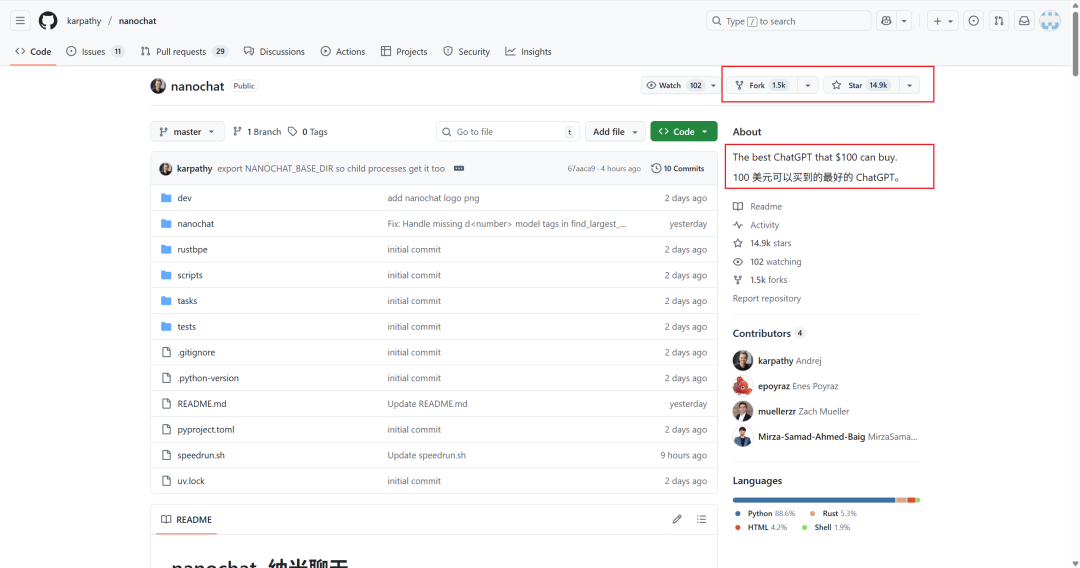Click the Rust 5.3% language entry
Image resolution: width=1080 pixels, height=568 pixels.
833,514
